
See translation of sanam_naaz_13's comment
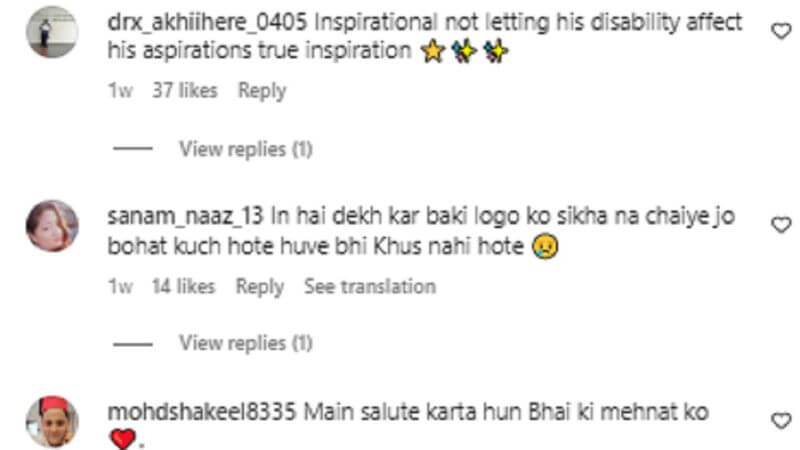pyautogui.click(x=370, y=286)
